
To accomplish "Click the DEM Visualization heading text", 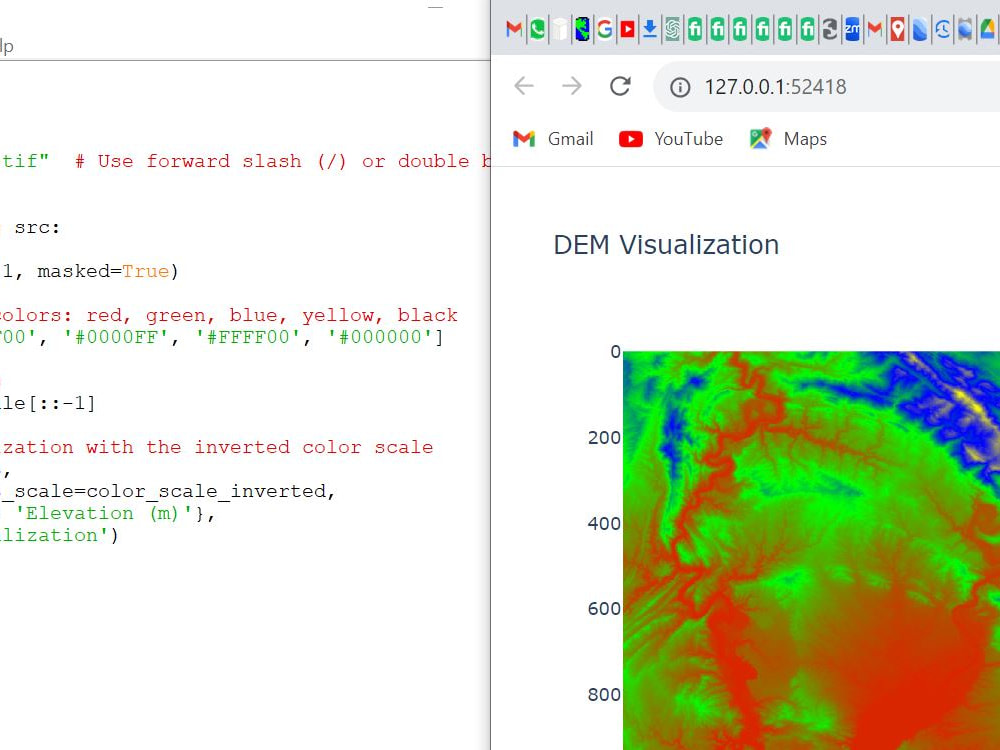I will [x=666, y=245].
